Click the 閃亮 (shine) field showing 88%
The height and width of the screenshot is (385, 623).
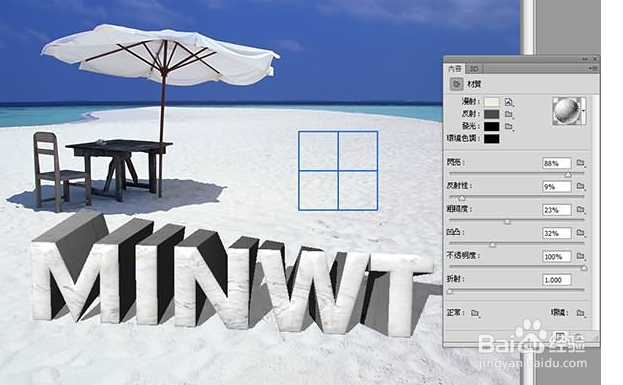coord(557,163)
